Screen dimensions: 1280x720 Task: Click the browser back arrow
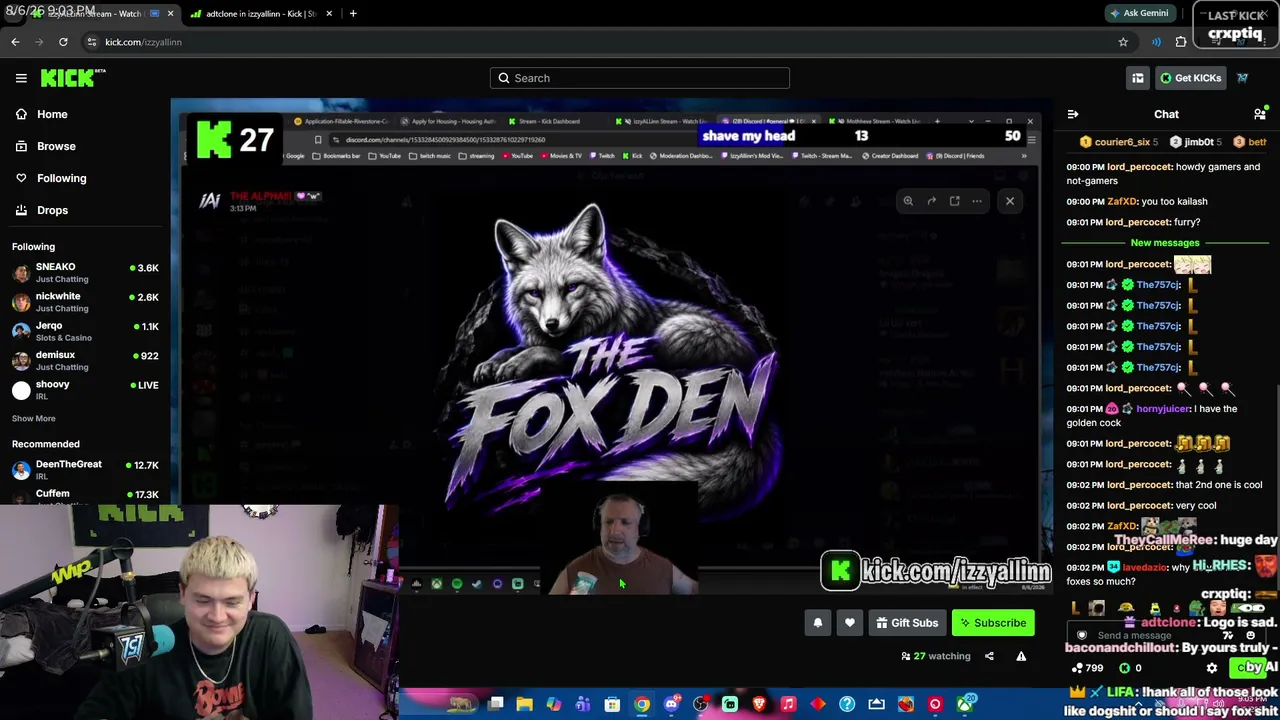(15, 42)
